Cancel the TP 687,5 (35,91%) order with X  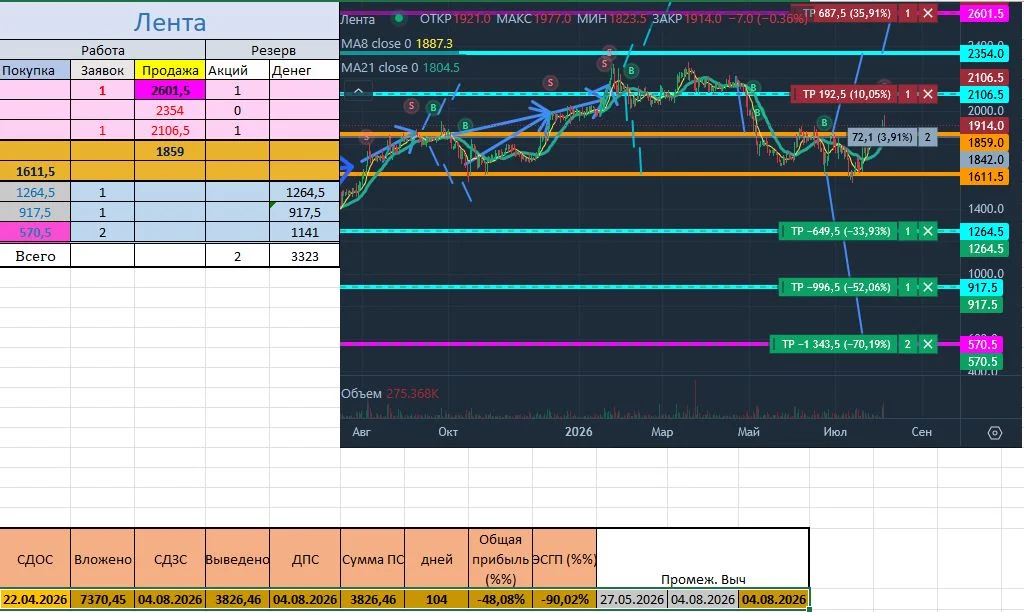(x=927, y=13)
